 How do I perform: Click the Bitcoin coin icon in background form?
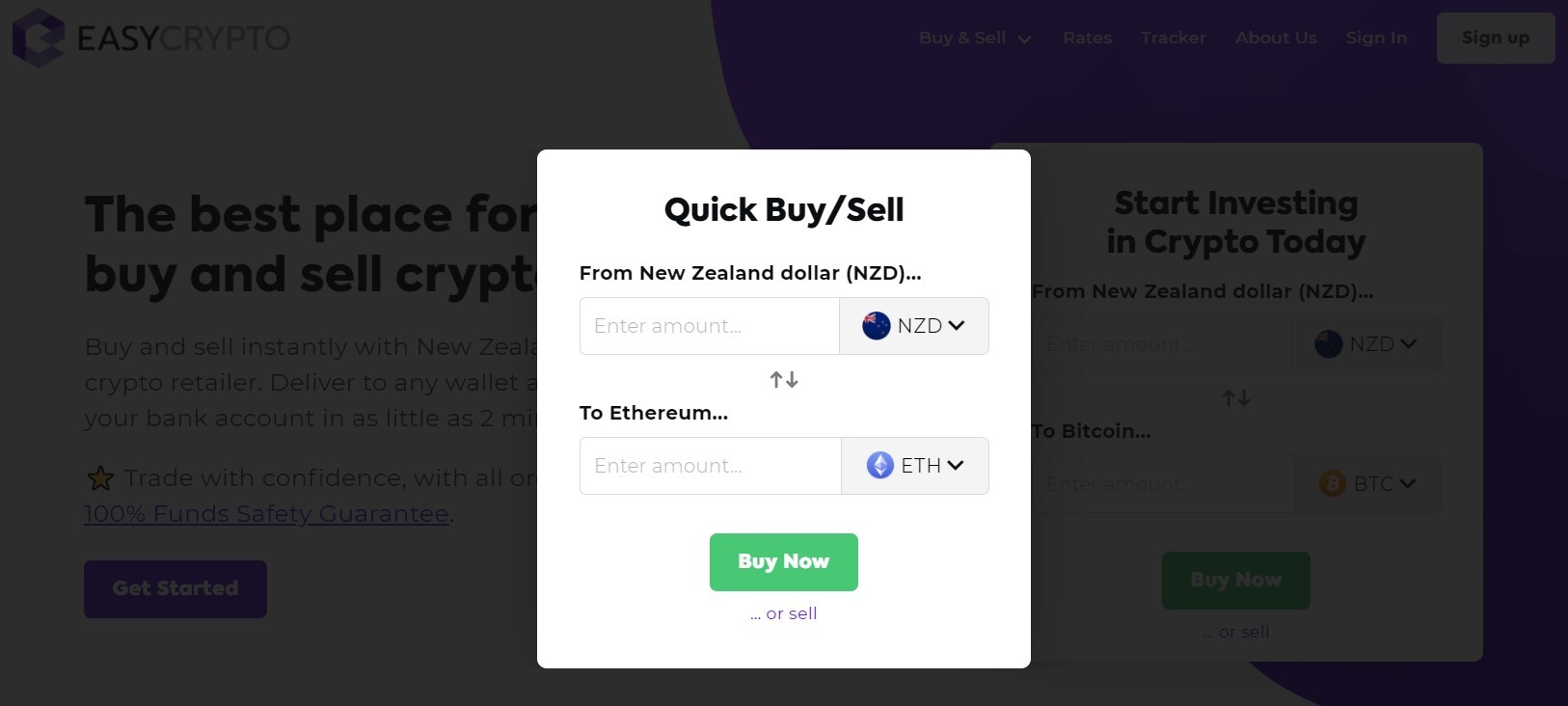1332,484
